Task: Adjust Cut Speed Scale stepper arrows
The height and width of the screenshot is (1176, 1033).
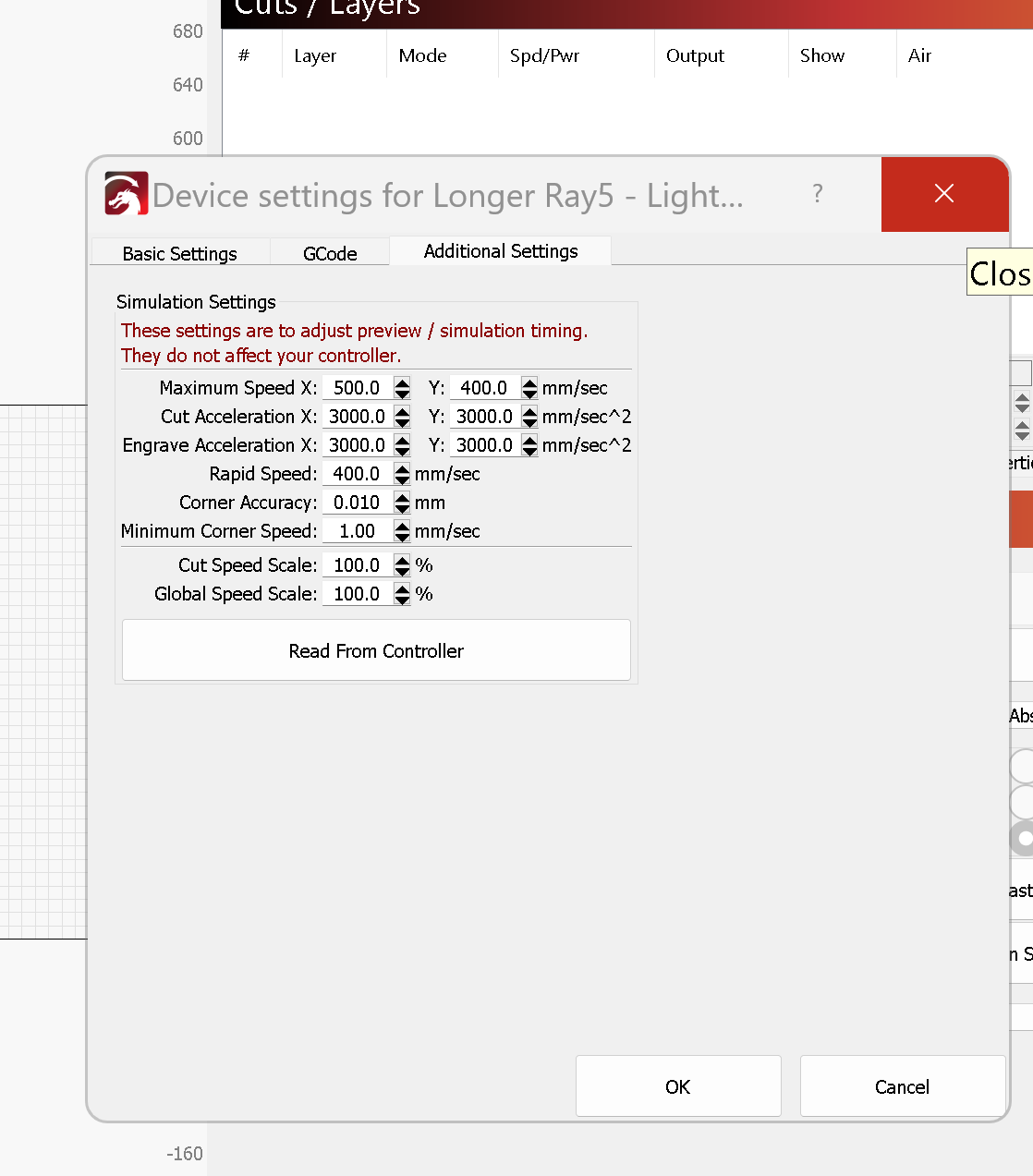Action: (x=402, y=565)
